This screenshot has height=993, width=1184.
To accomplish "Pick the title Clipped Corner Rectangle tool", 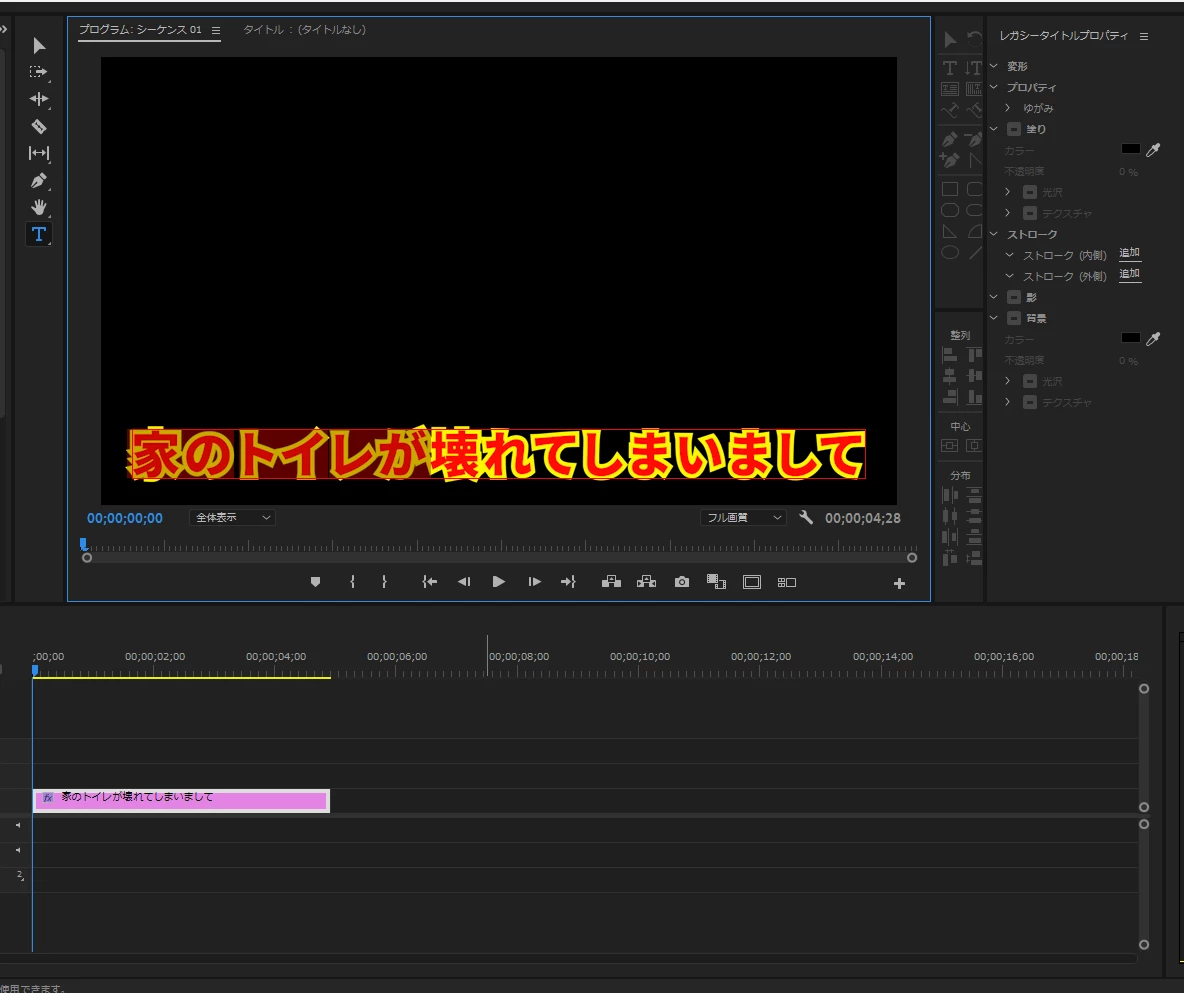I will [950, 210].
